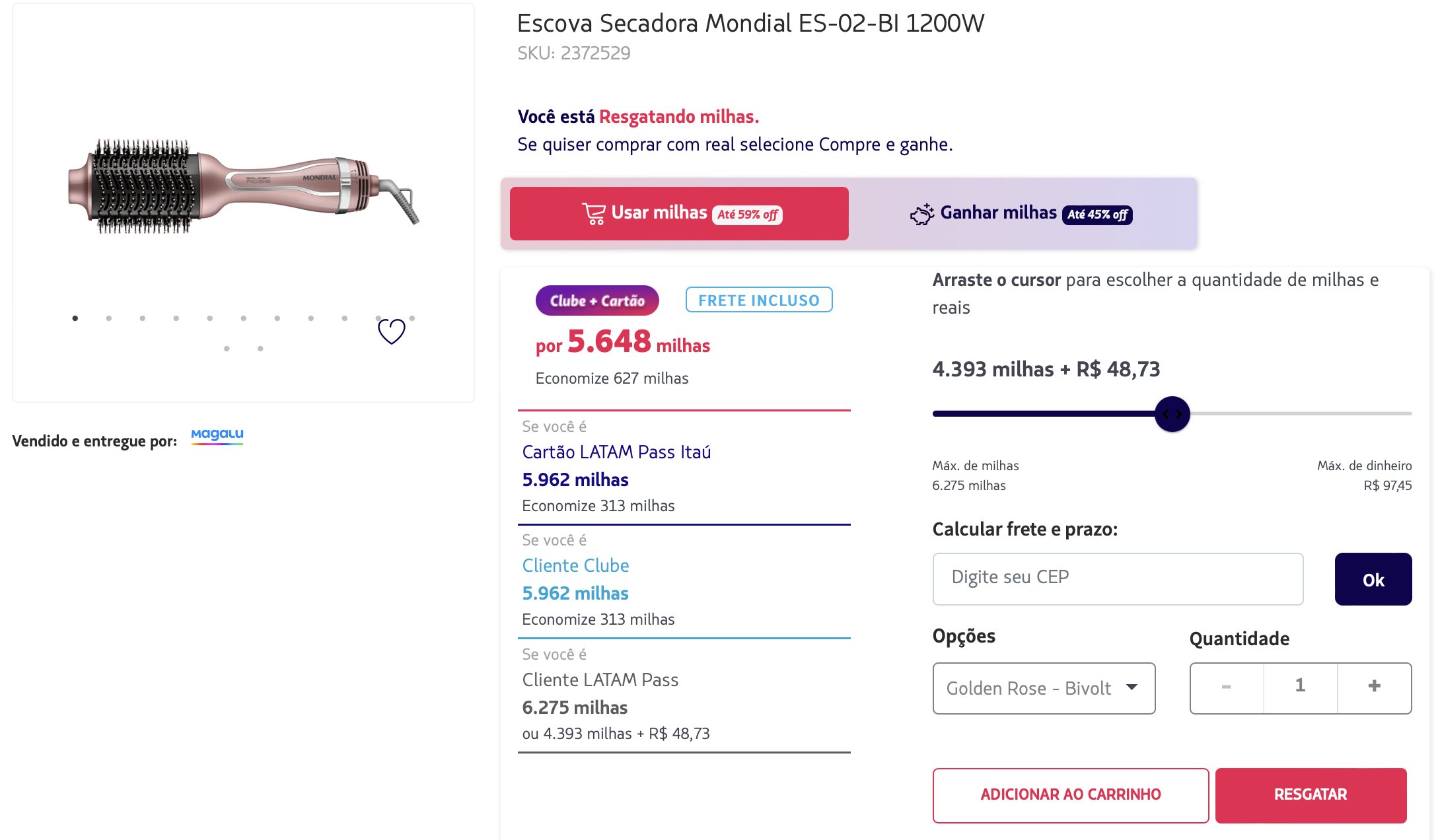Switch to the Ganhar milhas tab
Screen dimensions: 1440x840
[1021, 213]
